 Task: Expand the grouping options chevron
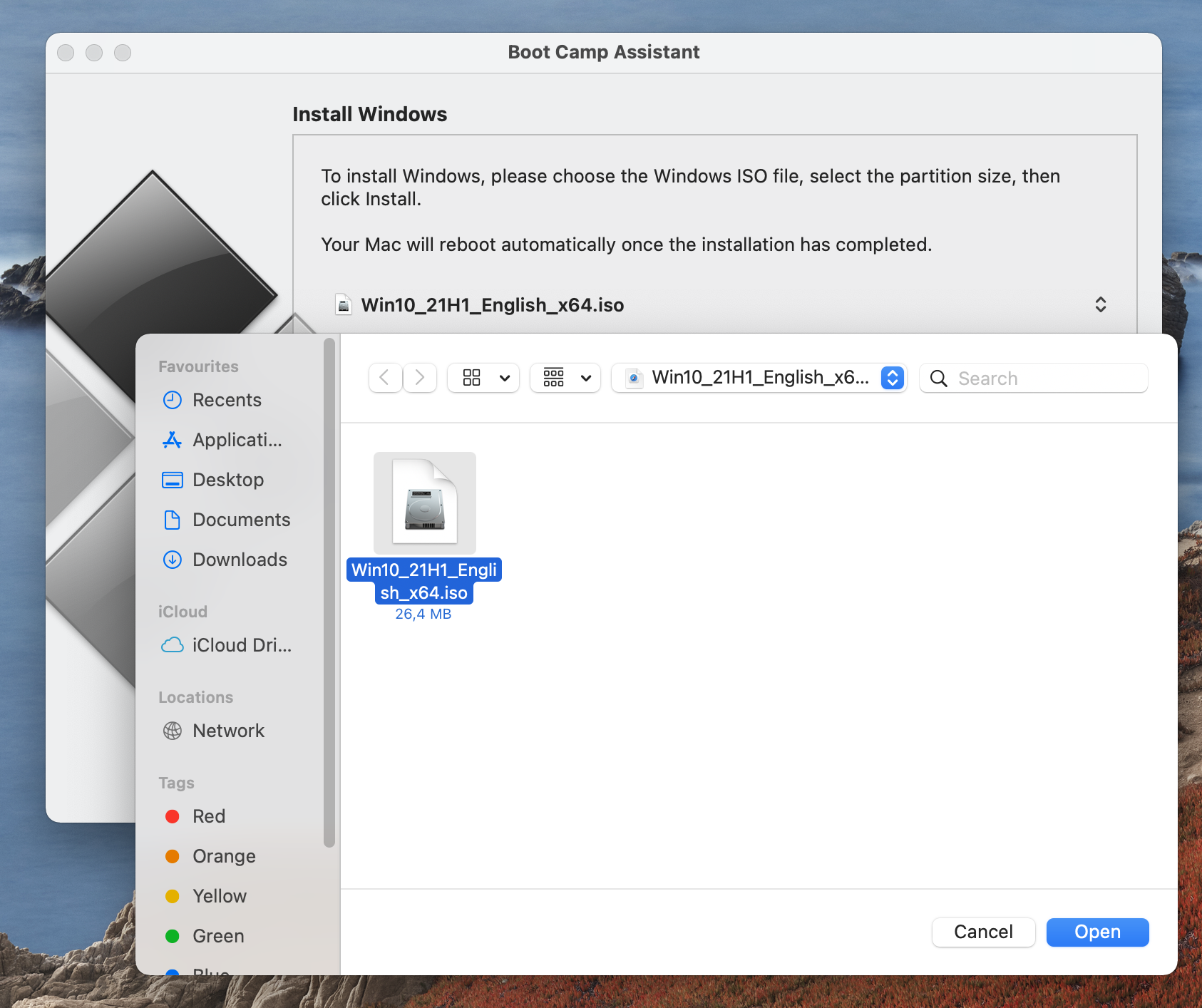pyautogui.click(x=586, y=378)
